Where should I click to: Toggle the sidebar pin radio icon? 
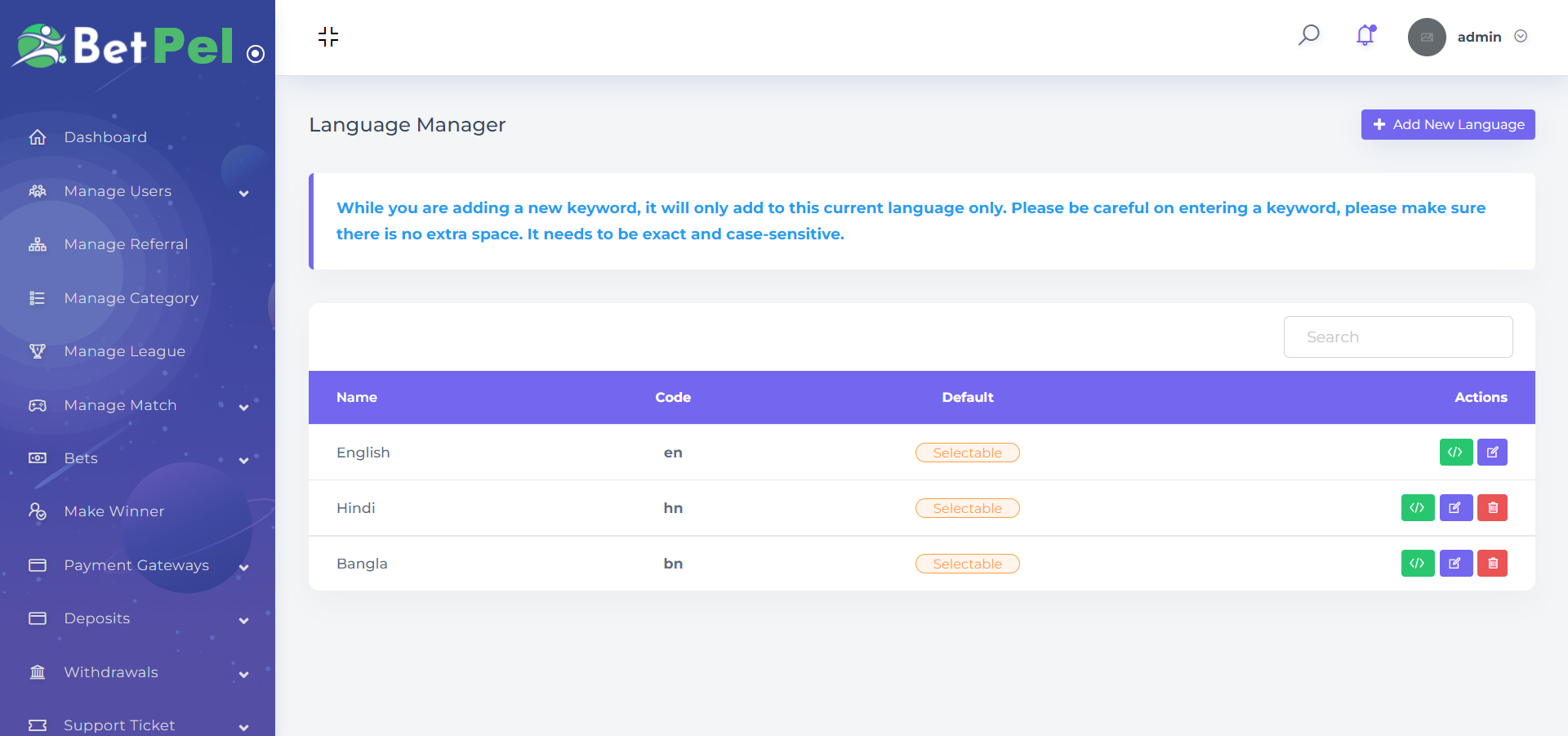click(256, 54)
